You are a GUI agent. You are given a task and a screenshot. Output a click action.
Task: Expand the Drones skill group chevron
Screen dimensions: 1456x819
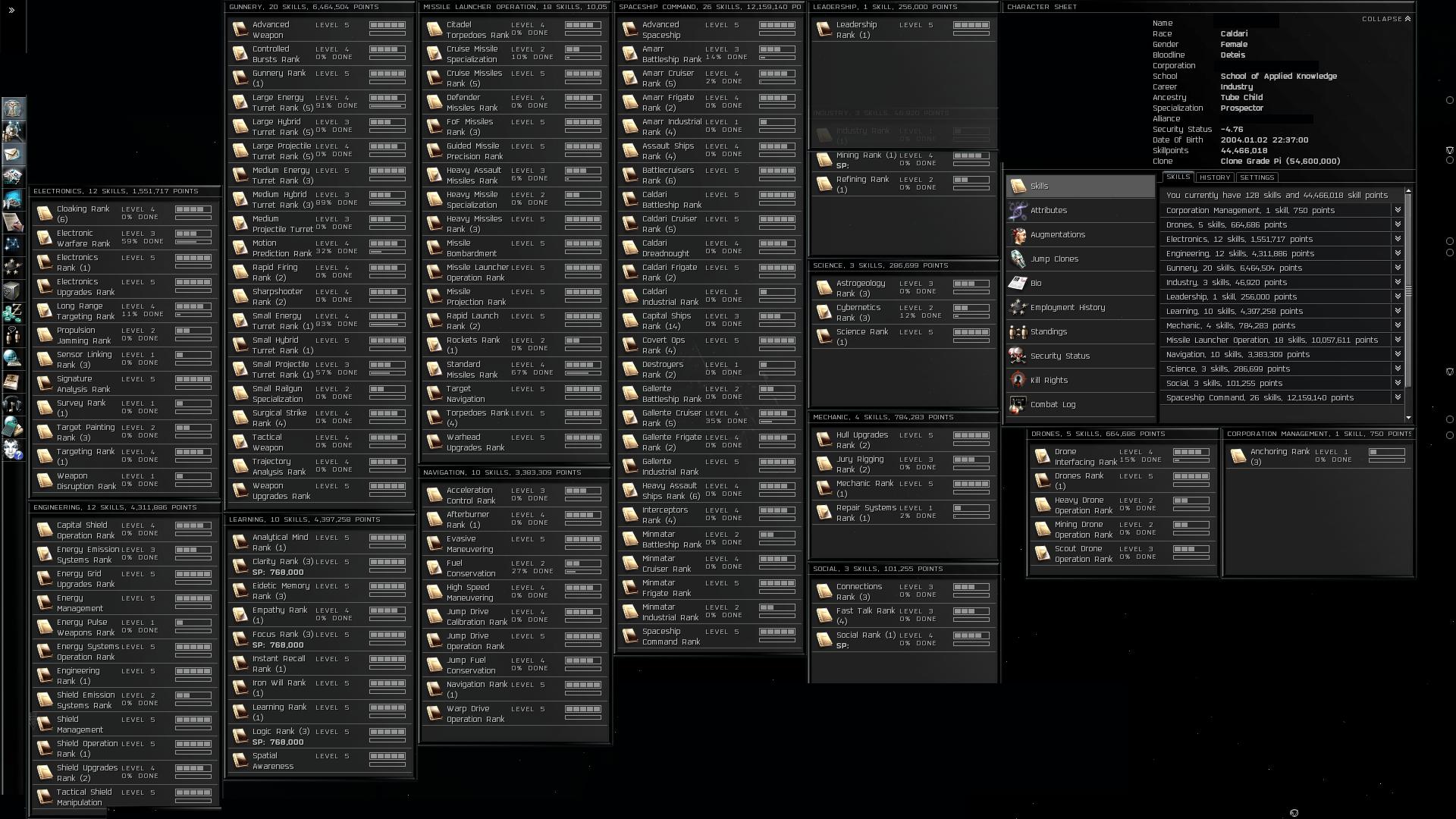coord(1397,224)
